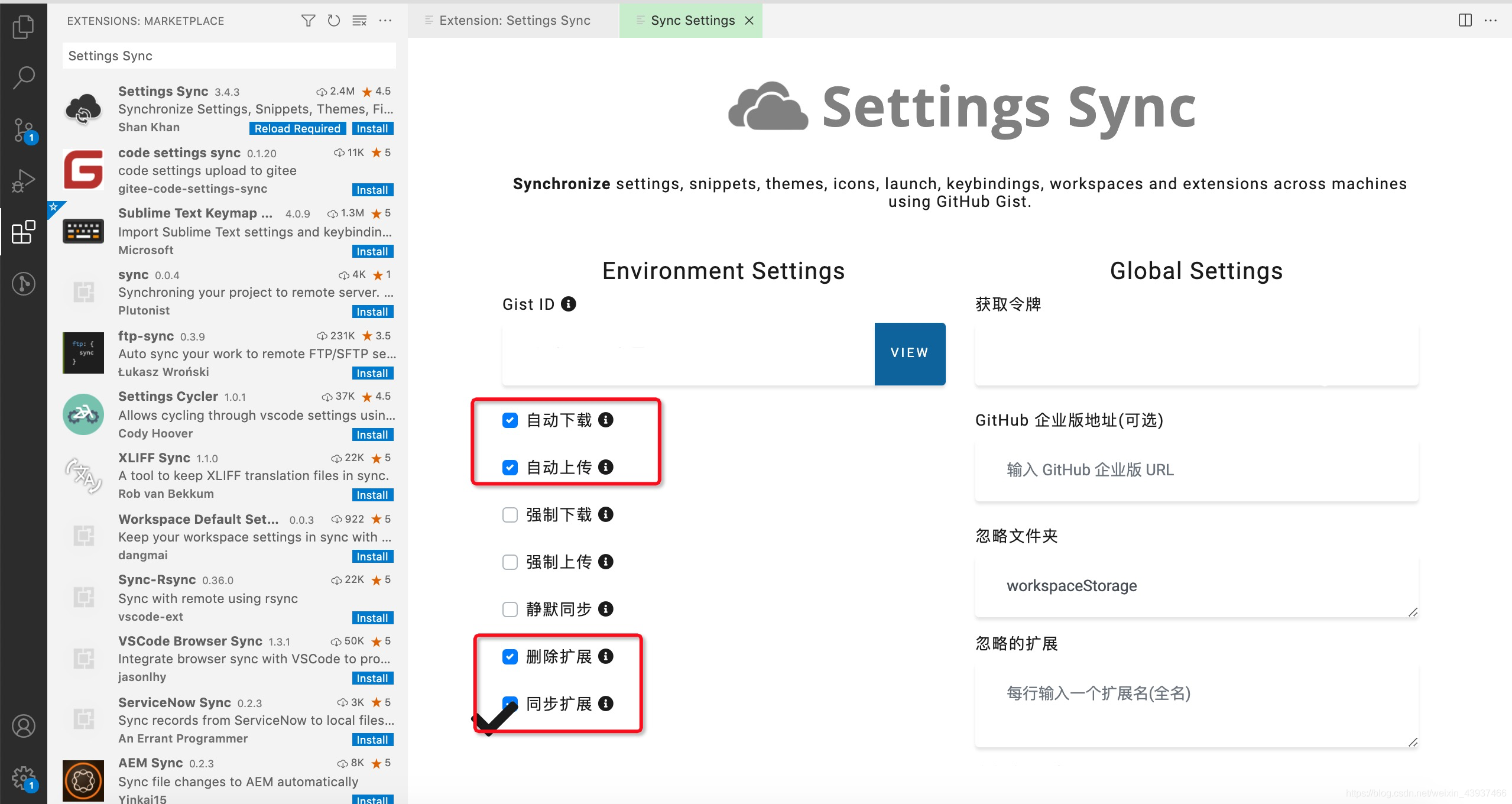Enable the 强制上传 checkbox
Image resolution: width=1512 pixels, height=804 pixels.
point(510,562)
